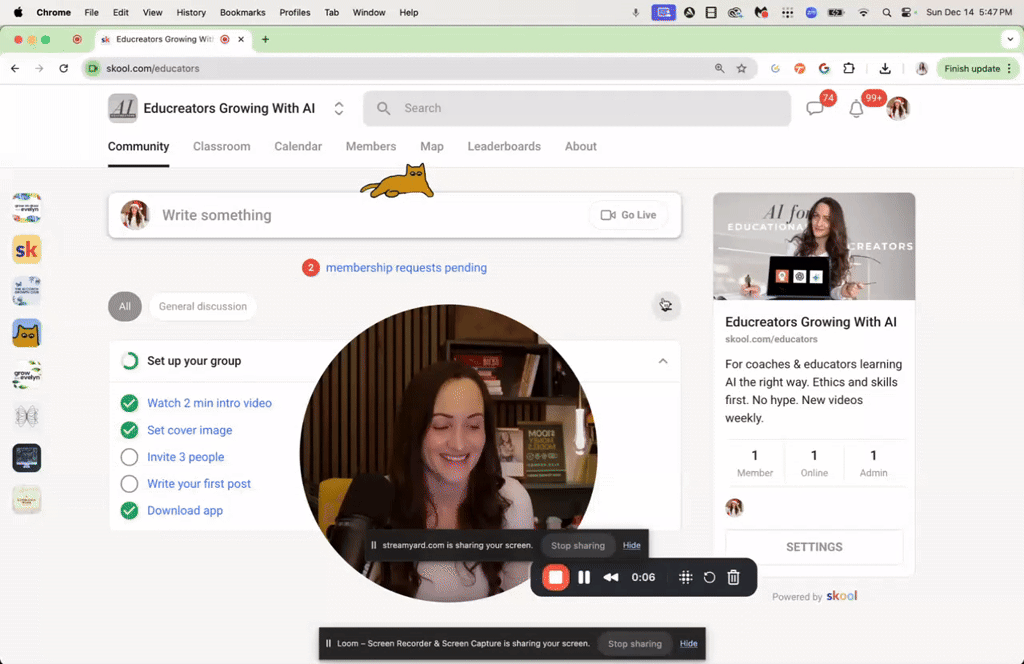The width and height of the screenshot is (1024, 664).
Task: Select the 'General discussion' filter pill
Action: click(202, 306)
